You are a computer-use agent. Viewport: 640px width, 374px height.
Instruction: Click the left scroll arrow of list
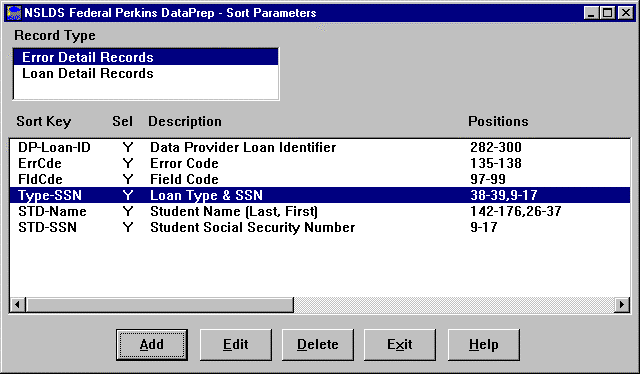(18, 305)
